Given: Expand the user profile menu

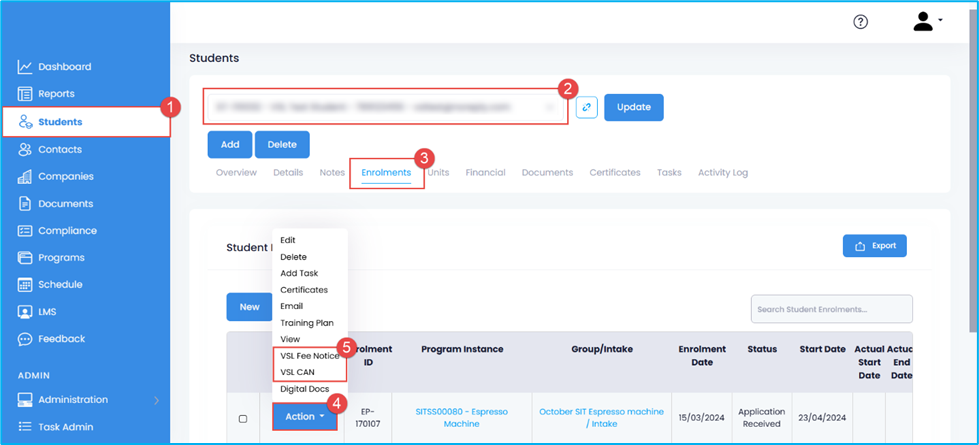Looking at the screenshot, I should click(928, 22).
